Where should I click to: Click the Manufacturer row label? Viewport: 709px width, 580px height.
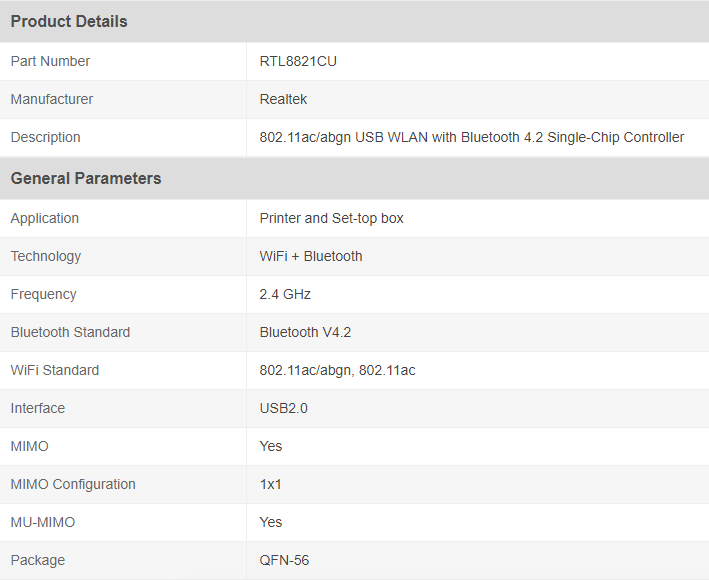52,99
